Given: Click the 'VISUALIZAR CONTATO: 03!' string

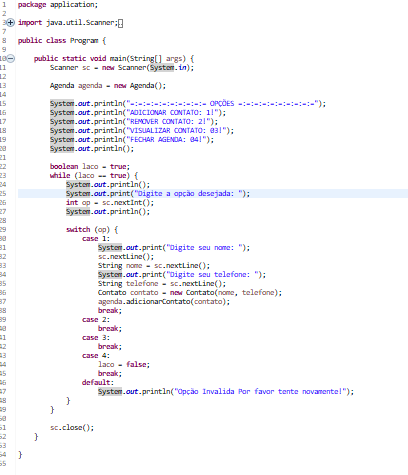Looking at the screenshot, I should click(x=176, y=131).
